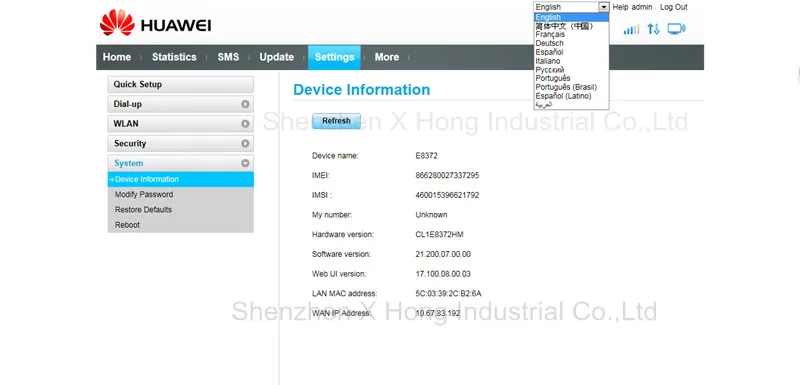Expand the WLAN section arrow
Viewport: 800px width, 385px height.
pos(245,124)
